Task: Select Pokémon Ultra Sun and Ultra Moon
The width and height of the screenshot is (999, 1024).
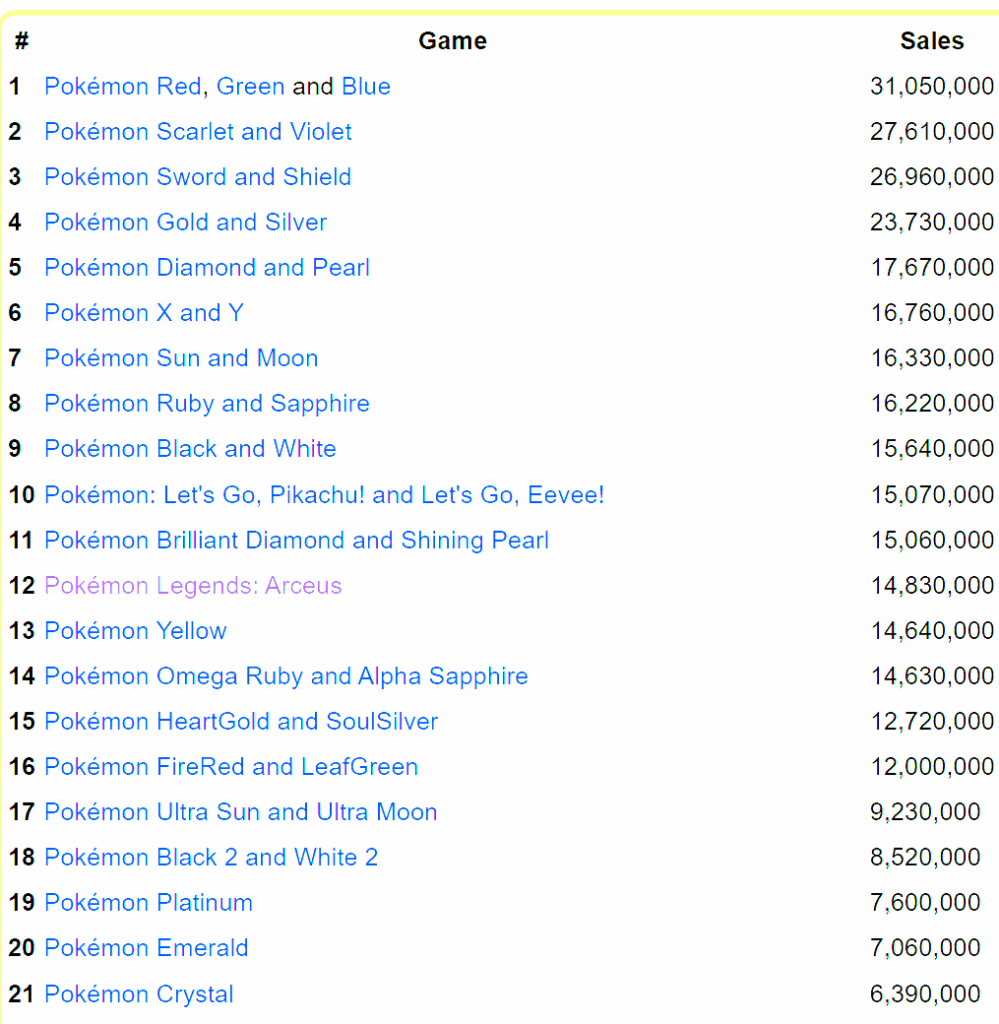Action: [240, 812]
